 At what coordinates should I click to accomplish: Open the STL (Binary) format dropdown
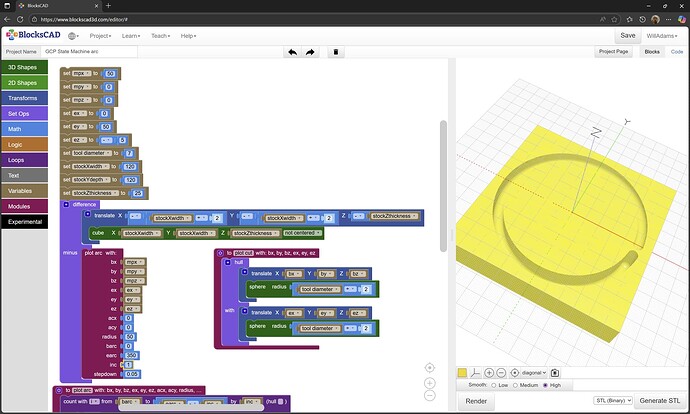click(x=610, y=401)
